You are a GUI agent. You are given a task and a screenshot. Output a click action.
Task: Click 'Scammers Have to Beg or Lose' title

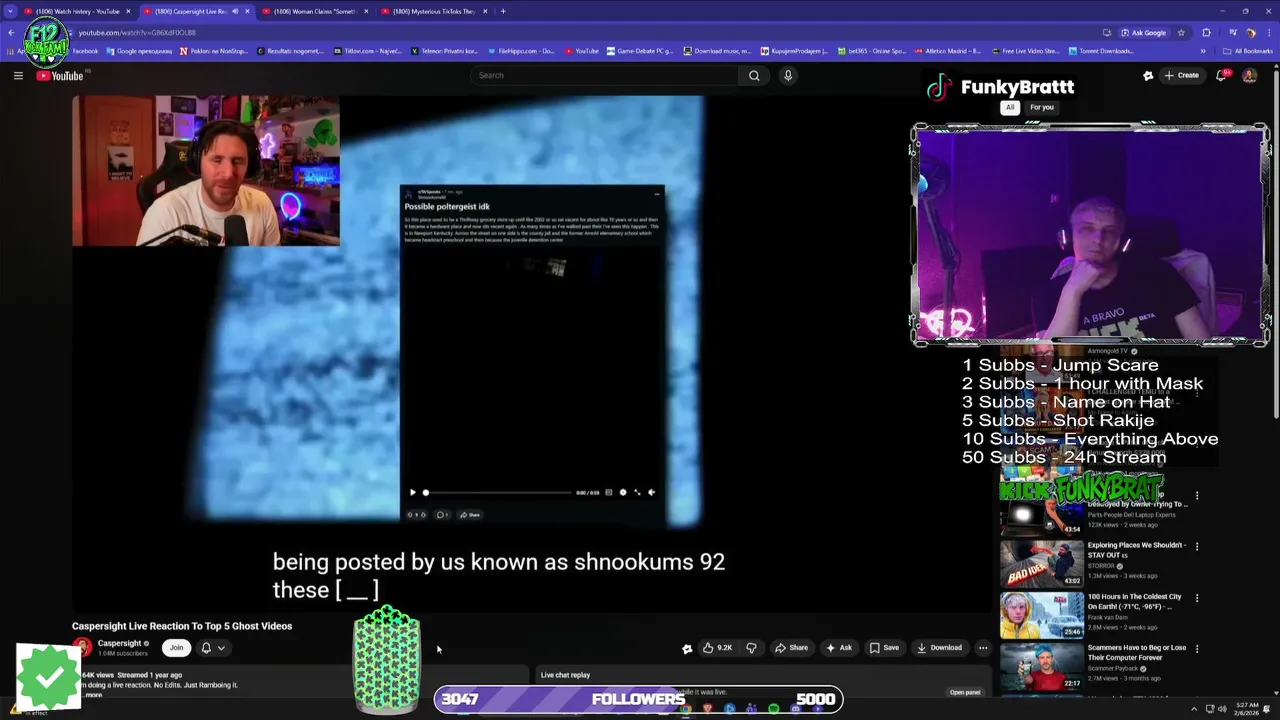1137,652
